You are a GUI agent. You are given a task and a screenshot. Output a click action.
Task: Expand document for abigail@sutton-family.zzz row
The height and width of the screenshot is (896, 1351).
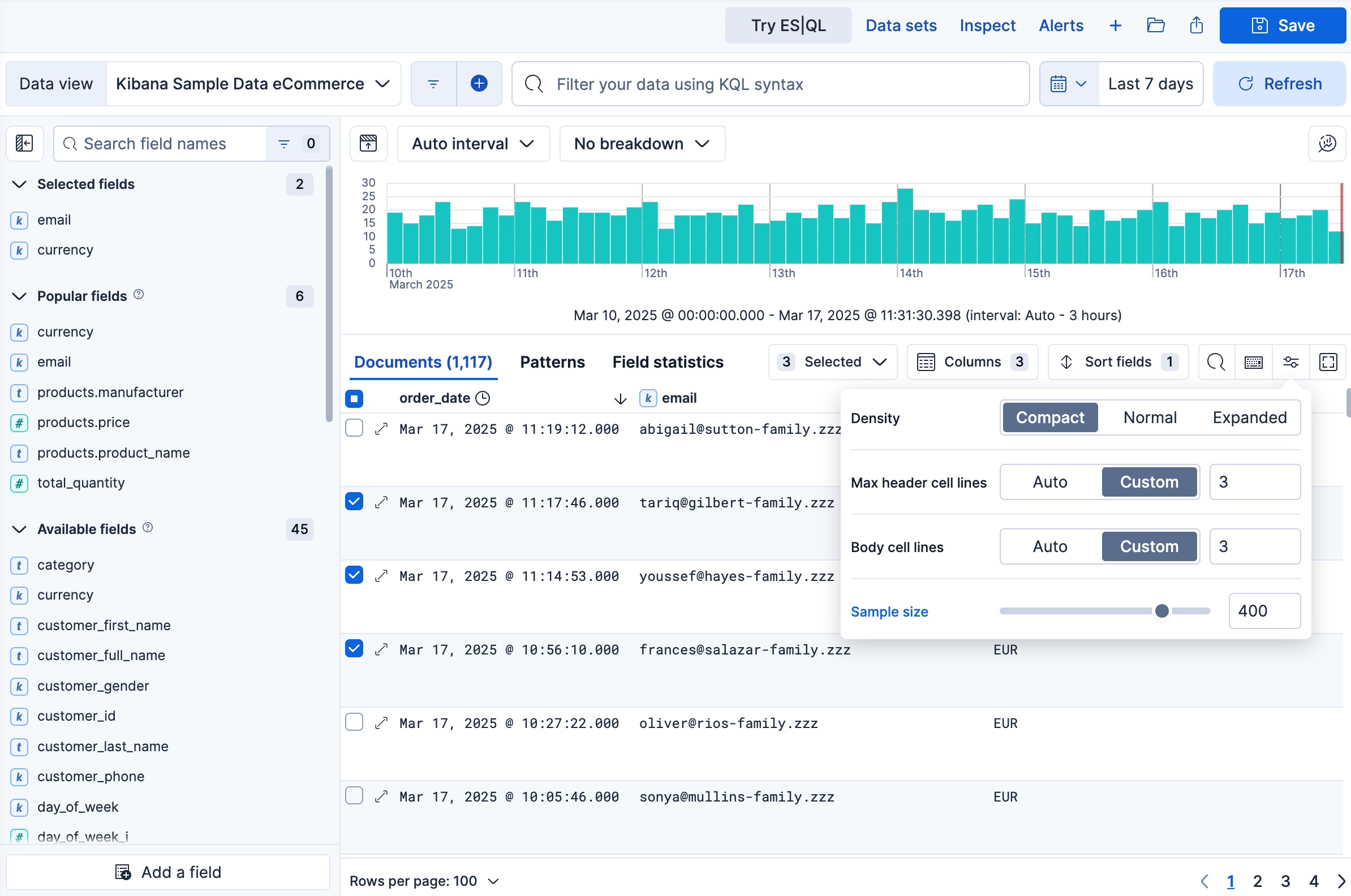[381, 429]
